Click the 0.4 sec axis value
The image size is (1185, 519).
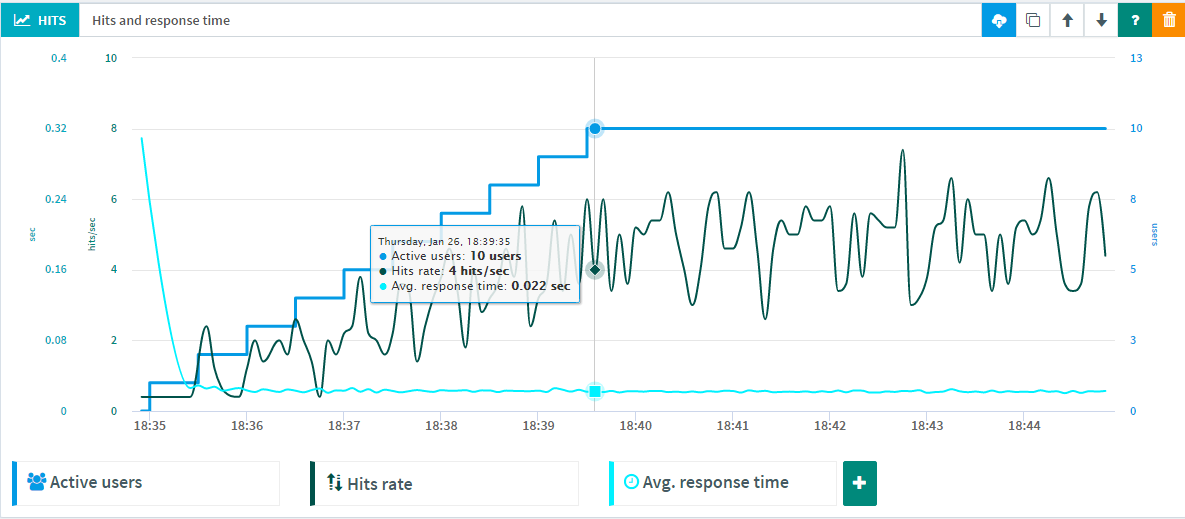pos(60,58)
